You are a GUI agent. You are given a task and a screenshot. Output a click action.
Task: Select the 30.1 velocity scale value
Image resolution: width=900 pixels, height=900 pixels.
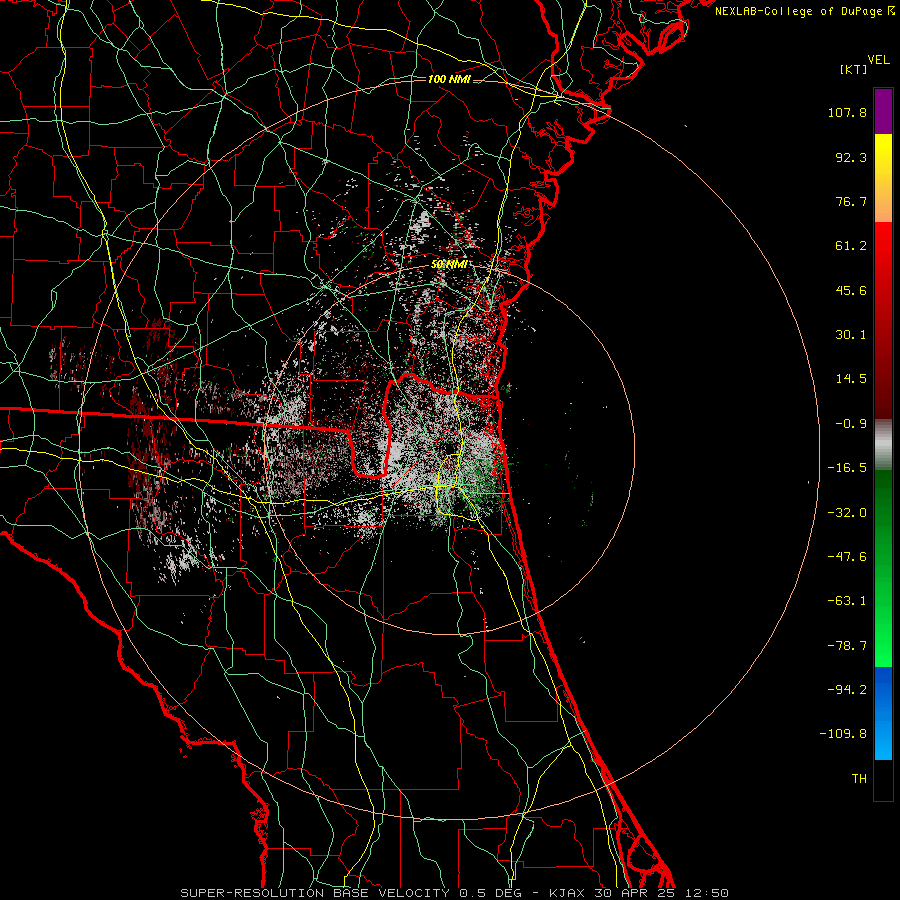point(851,335)
